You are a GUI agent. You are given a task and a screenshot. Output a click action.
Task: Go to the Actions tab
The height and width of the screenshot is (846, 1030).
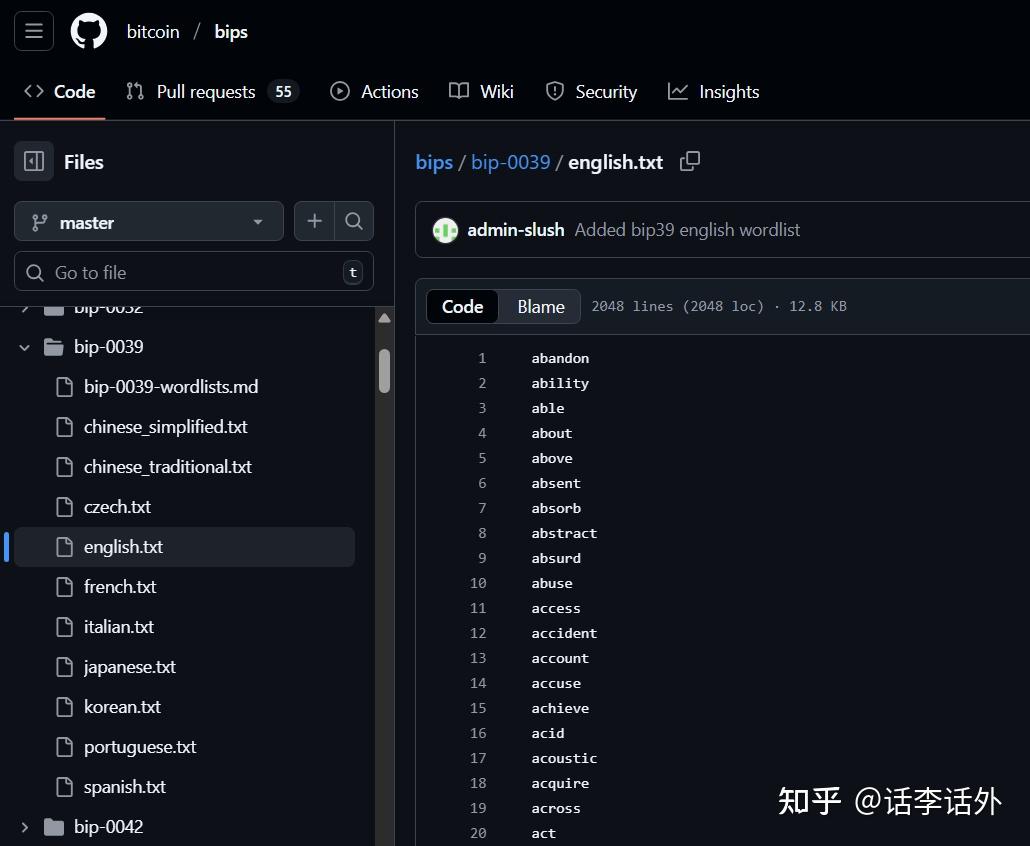tap(374, 91)
